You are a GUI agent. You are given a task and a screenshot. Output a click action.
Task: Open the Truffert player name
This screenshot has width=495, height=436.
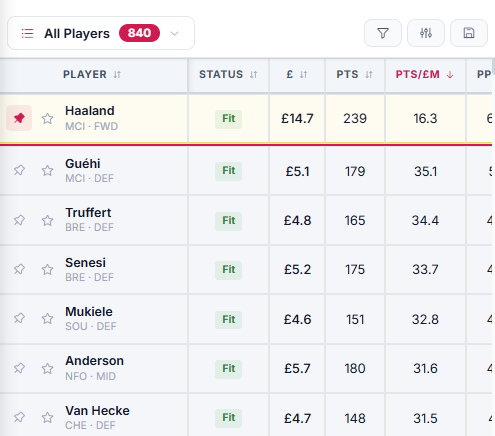(x=88, y=212)
